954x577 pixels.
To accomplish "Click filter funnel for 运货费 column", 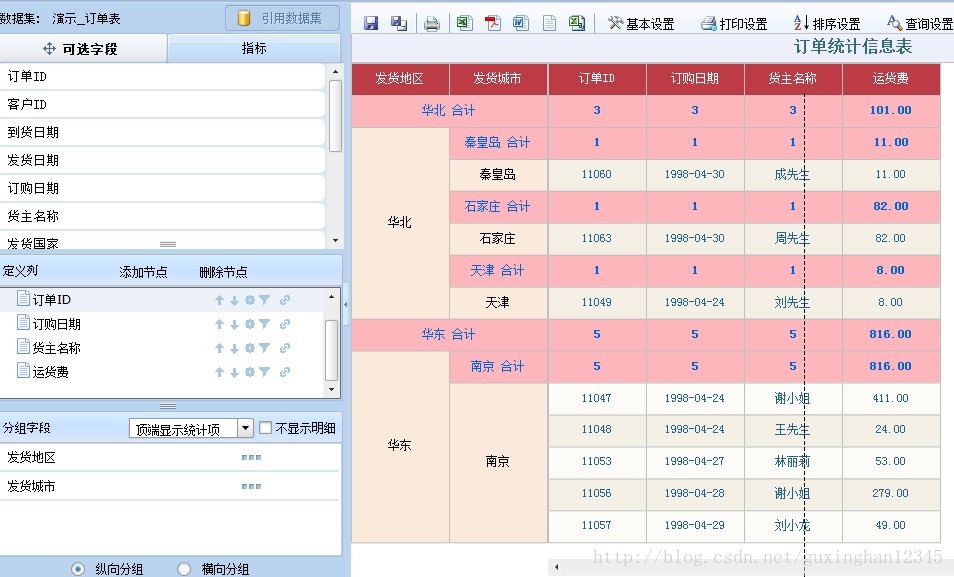I will 264,372.
